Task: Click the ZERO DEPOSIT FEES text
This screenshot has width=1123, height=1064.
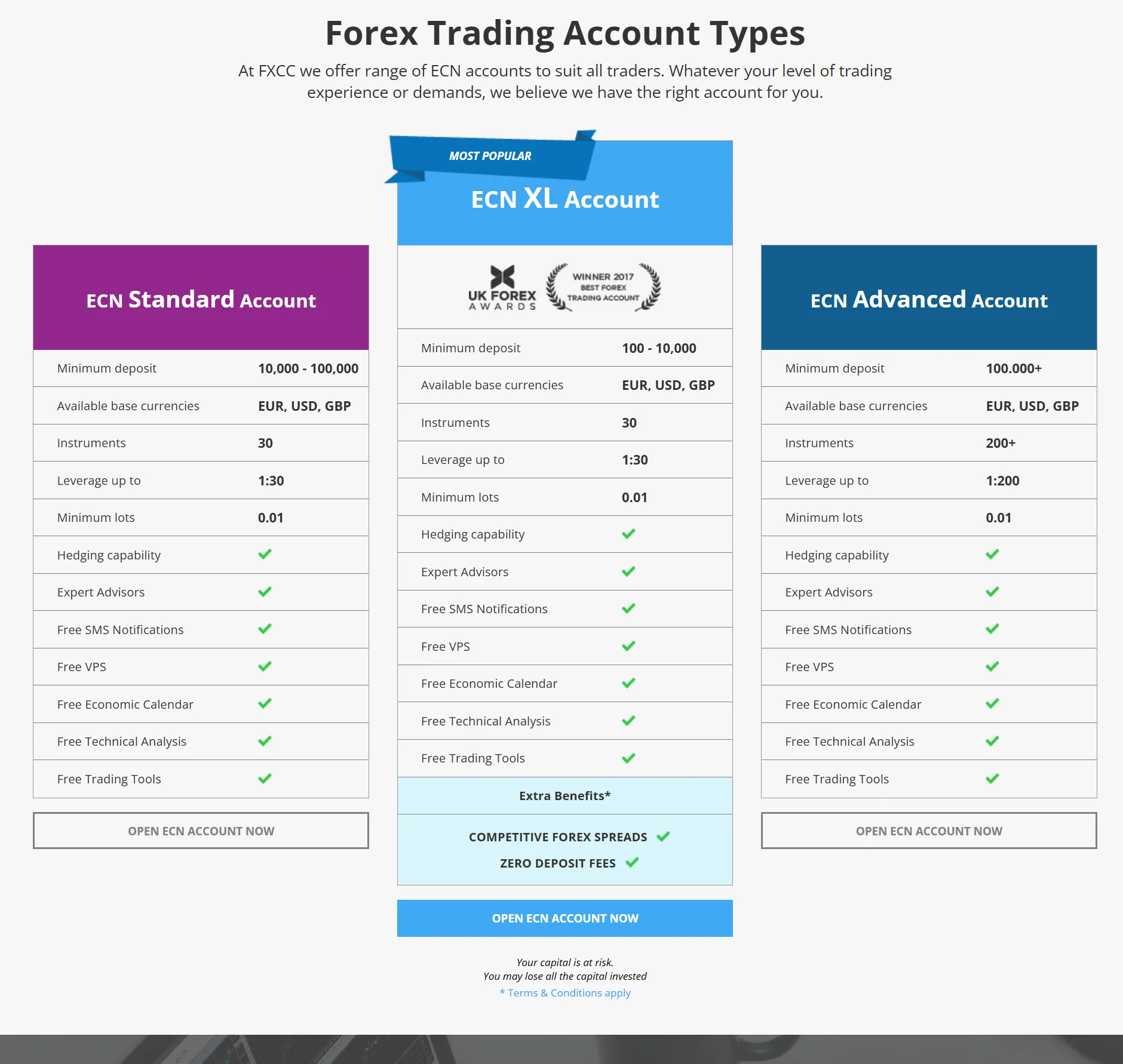Action: tap(558, 863)
